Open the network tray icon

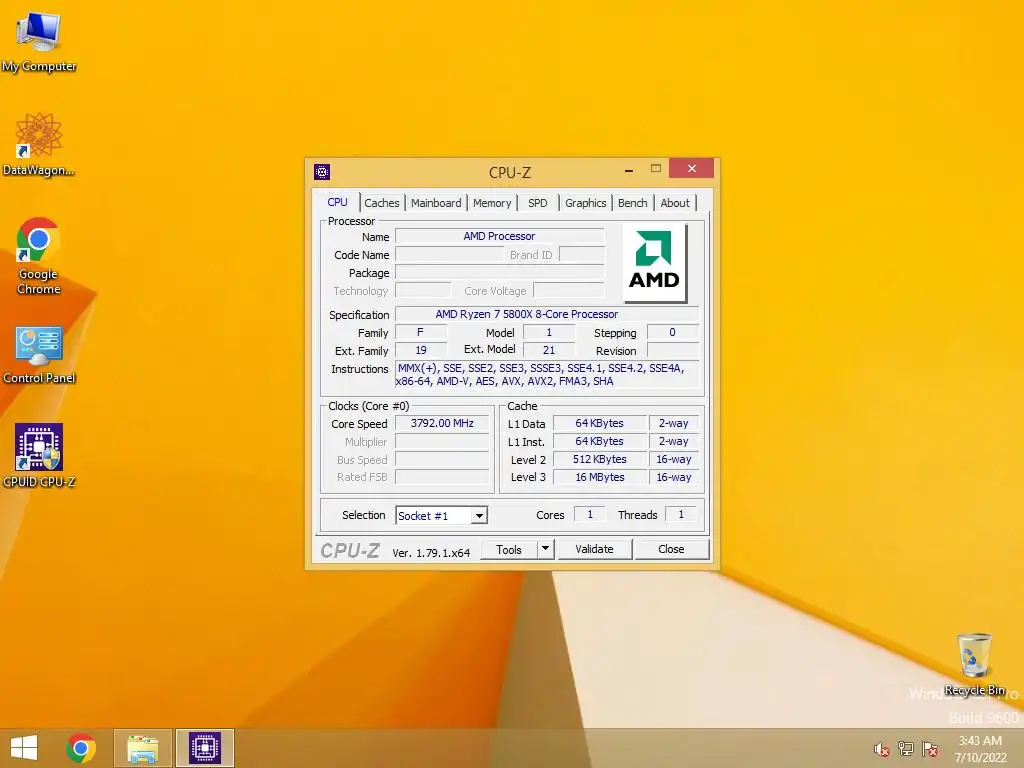(906, 749)
